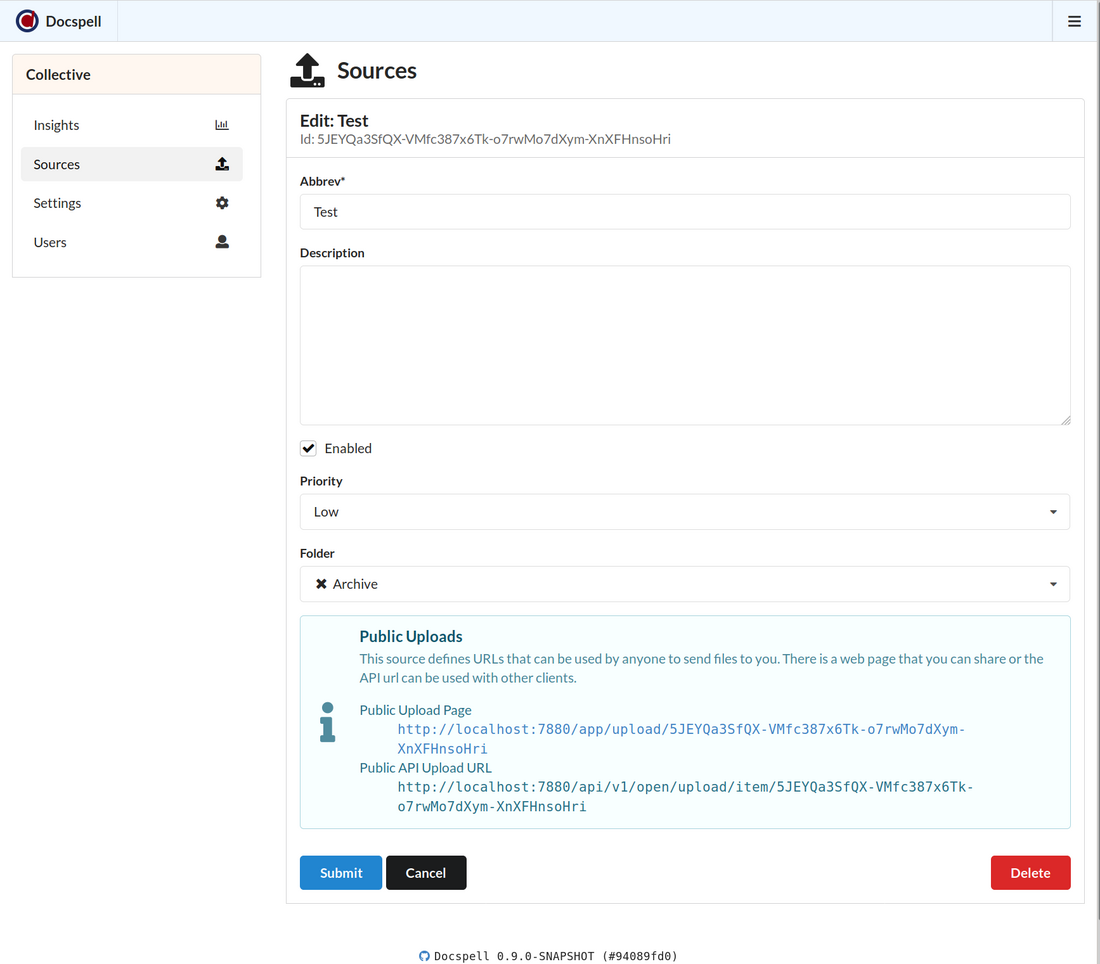Click the Settings gear icon
Viewport: 1100px width, 964px height.
click(222, 203)
